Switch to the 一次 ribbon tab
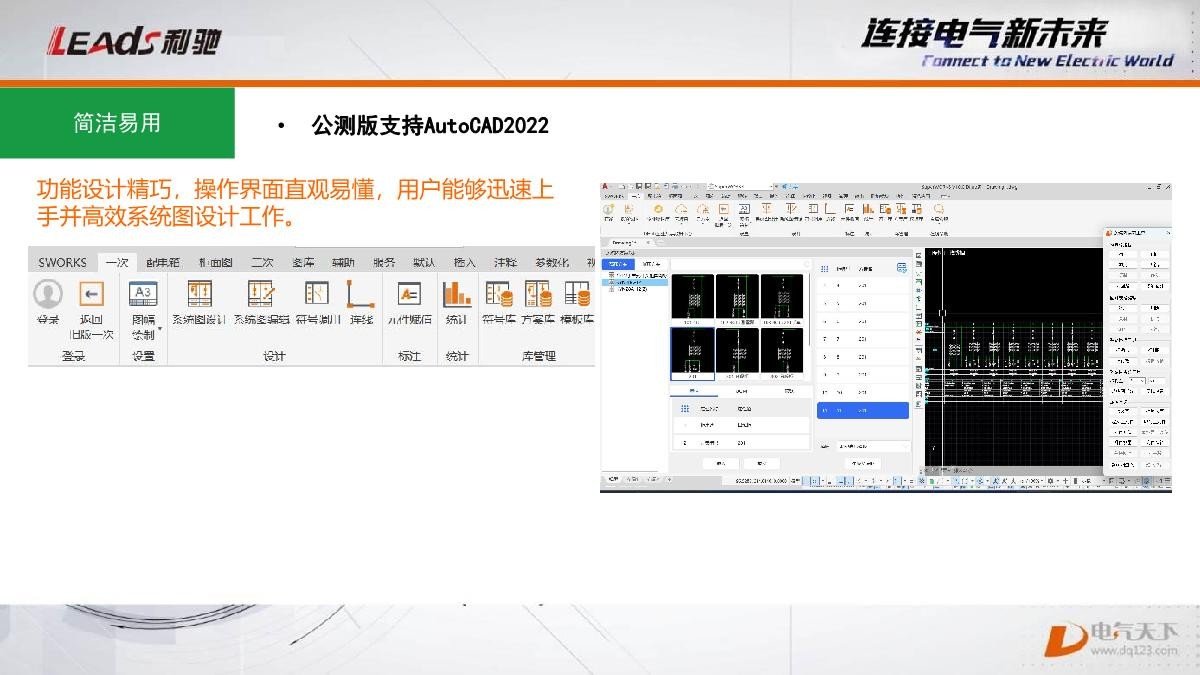 point(117,262)
